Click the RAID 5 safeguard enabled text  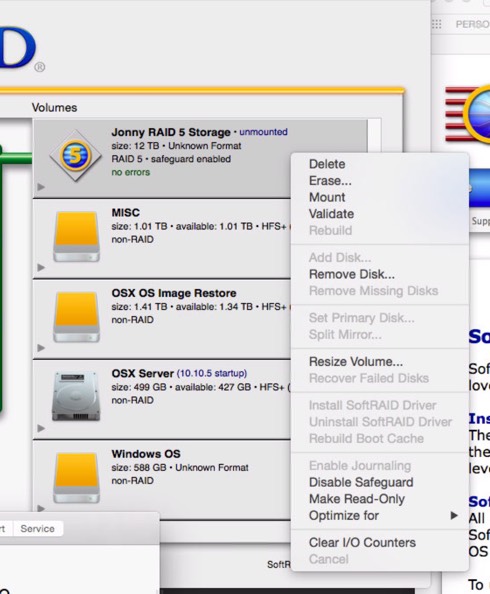pyautogui.click(x=171, y=159)
